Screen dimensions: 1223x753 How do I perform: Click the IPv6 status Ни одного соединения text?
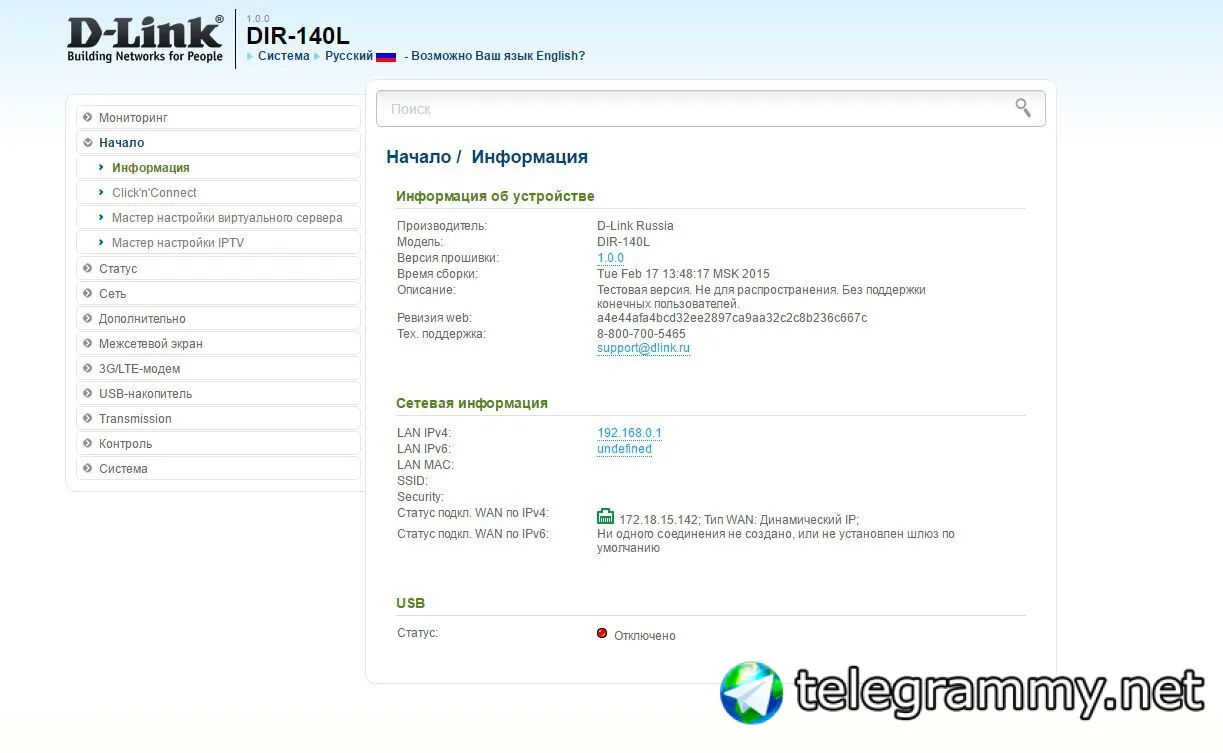776,541
